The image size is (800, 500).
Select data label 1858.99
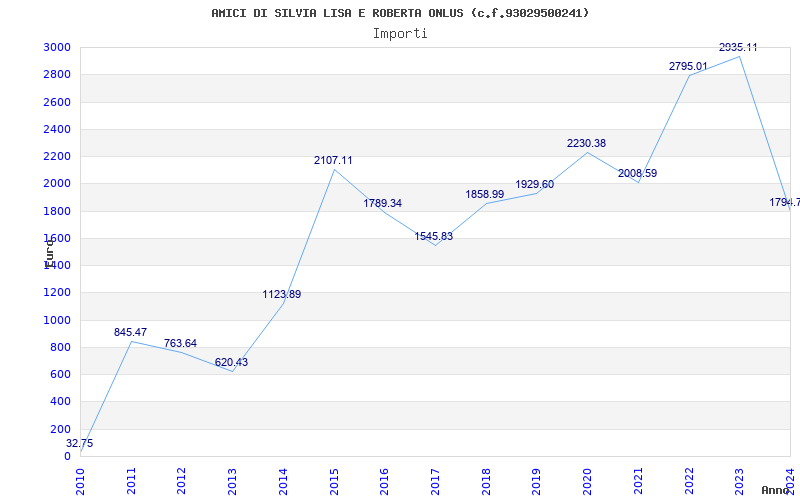click(x=485, y=194)
